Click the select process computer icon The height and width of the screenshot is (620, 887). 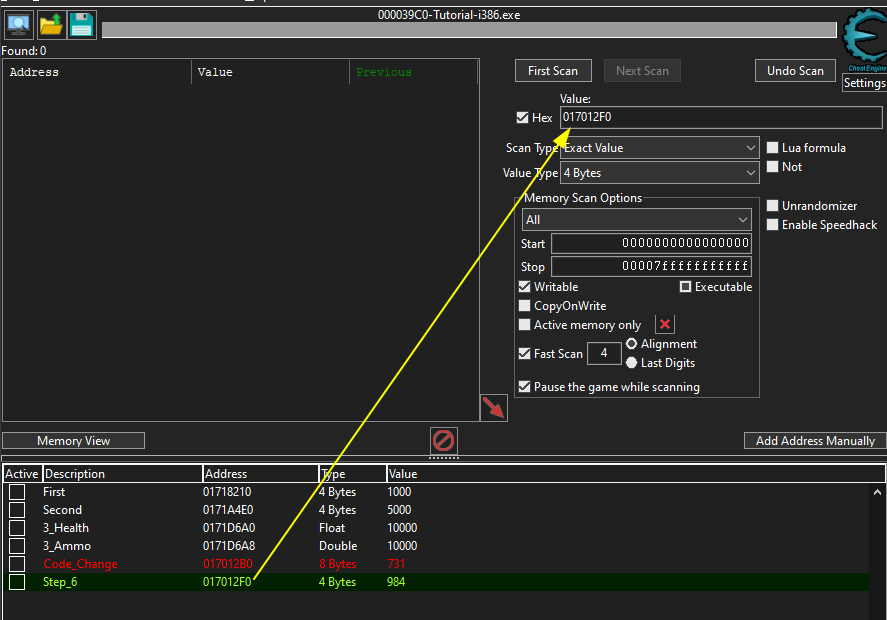19,25
